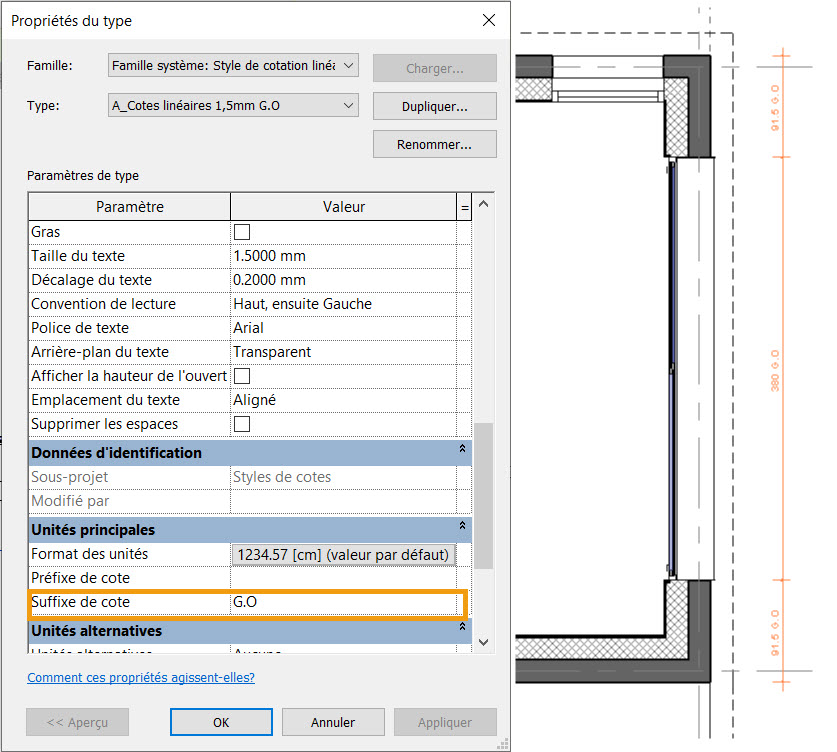Select the bottom 91.5 G.O dimension text
The image size is (837, 752).
tap(775, 633)
